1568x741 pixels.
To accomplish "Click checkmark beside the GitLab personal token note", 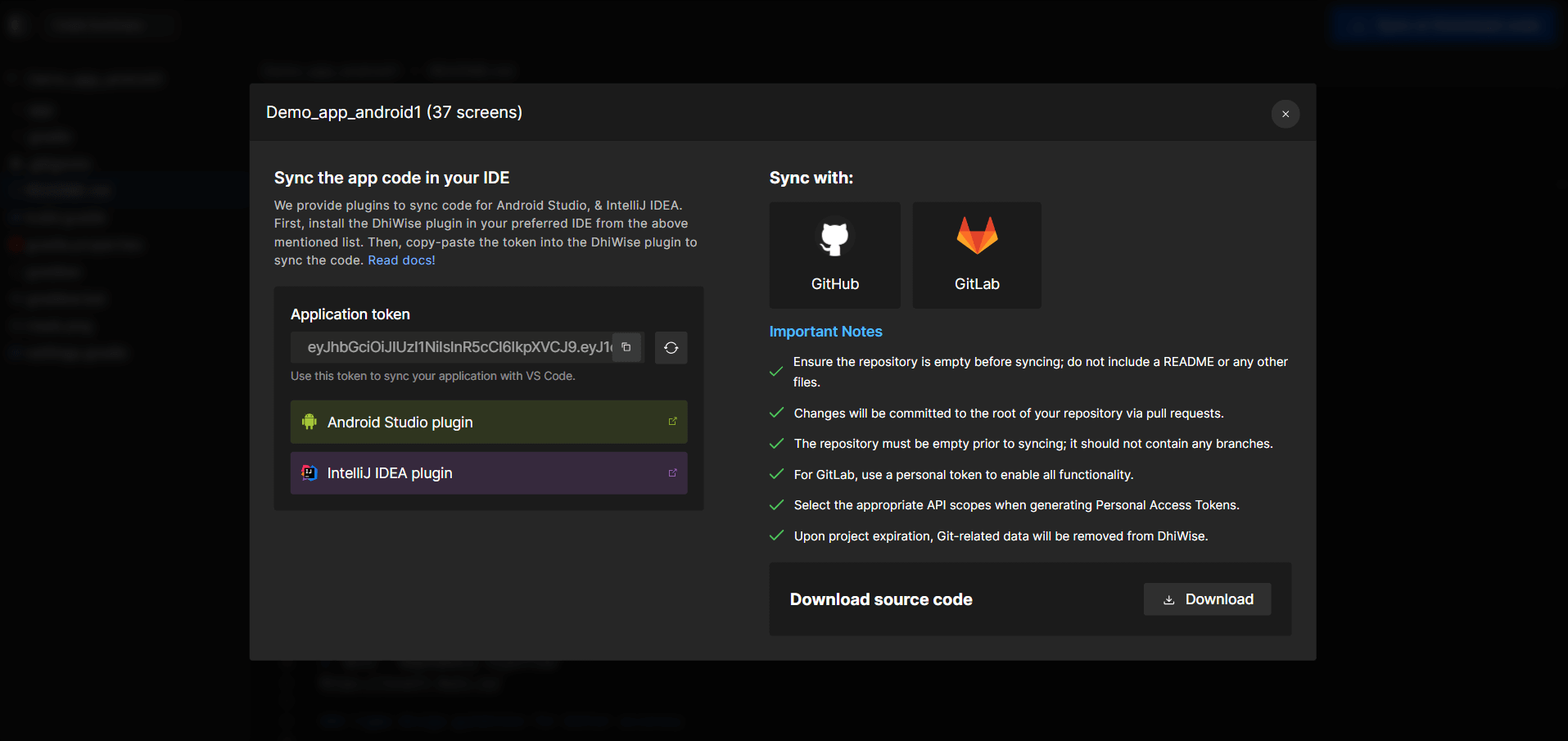I will coord(776,474).
